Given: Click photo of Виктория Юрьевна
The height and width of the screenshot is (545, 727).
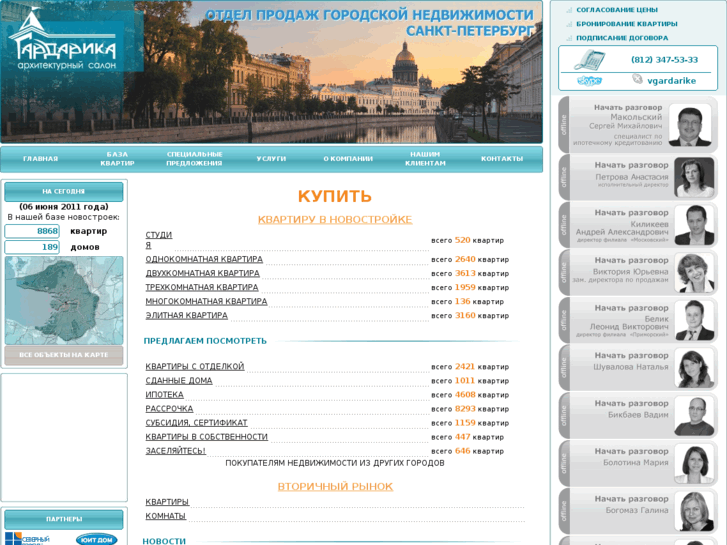Looking at the screenshot, I should [x=694, y=273].
